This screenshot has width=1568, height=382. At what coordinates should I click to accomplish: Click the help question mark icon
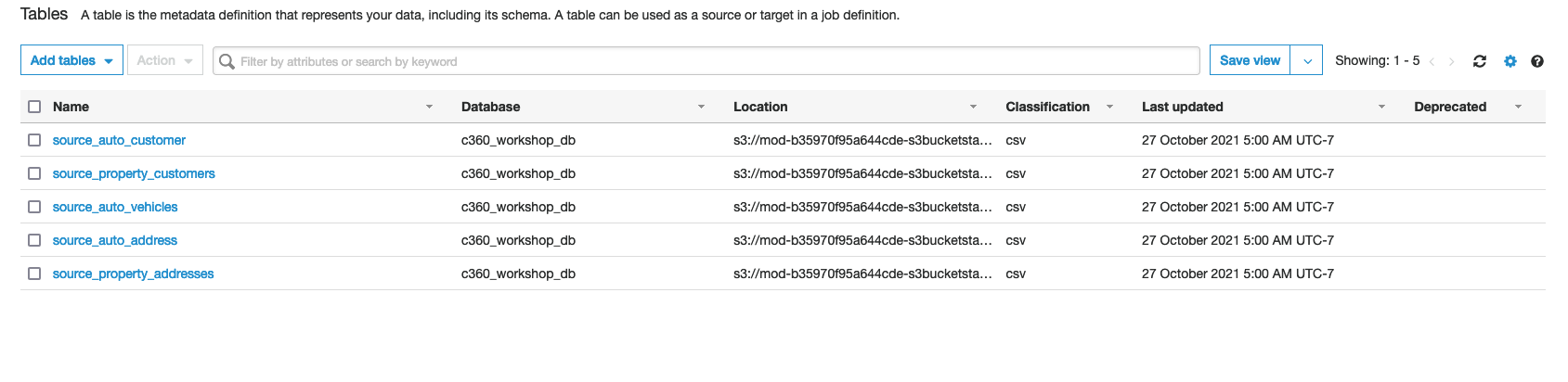coord(1537,61)
